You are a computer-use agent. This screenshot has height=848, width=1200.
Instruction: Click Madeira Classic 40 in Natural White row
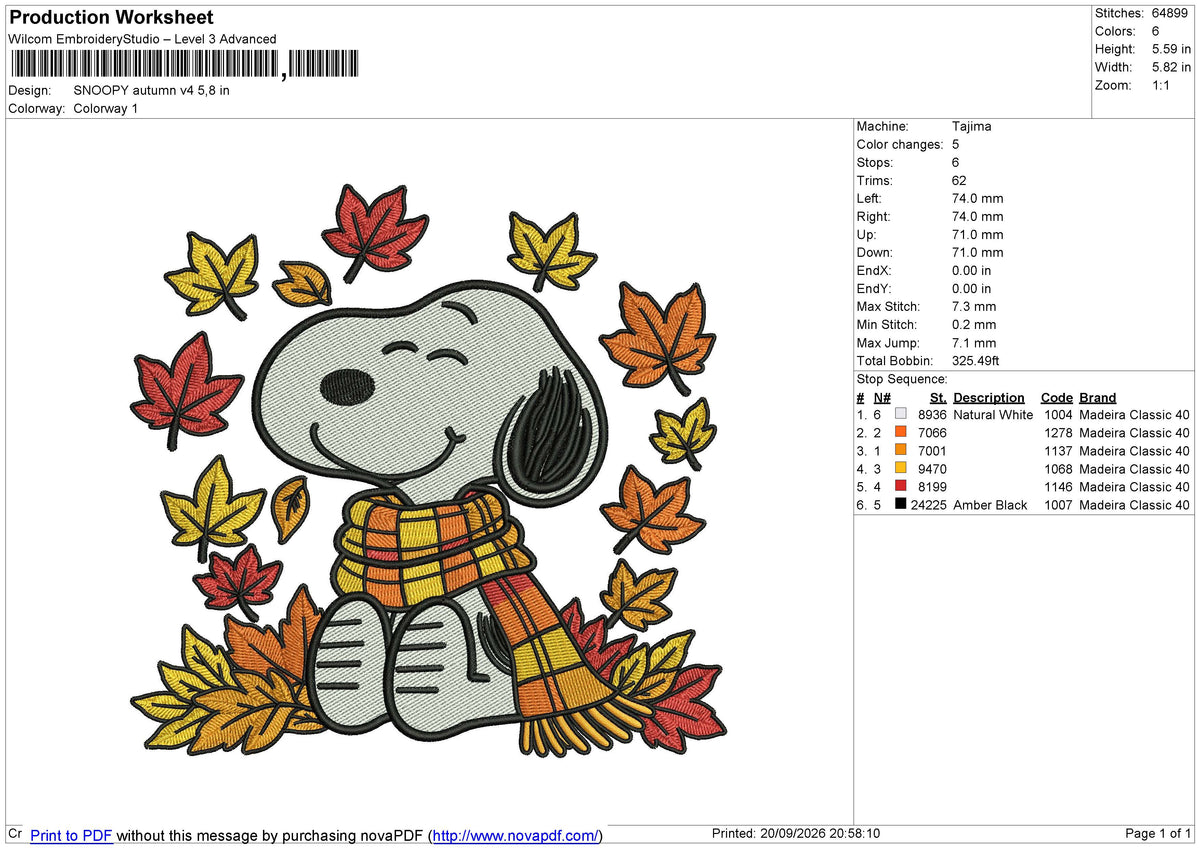point(1135,414)
